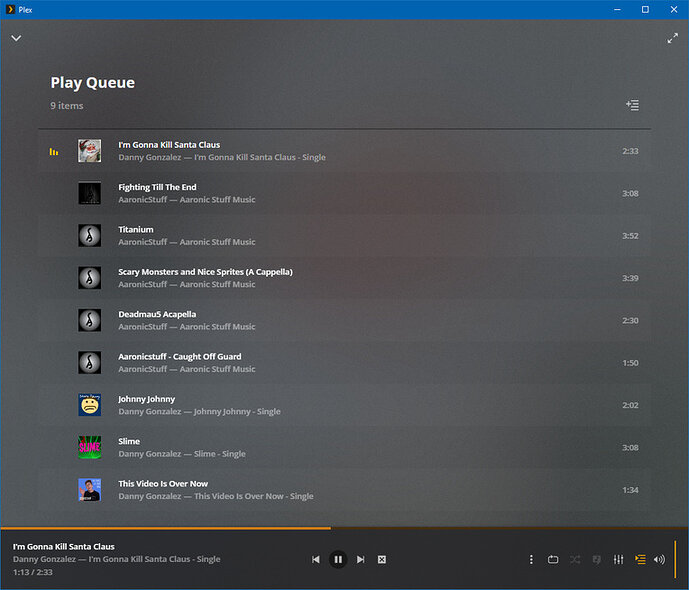Toggle repeat mode in the player bar

point(553,559)
